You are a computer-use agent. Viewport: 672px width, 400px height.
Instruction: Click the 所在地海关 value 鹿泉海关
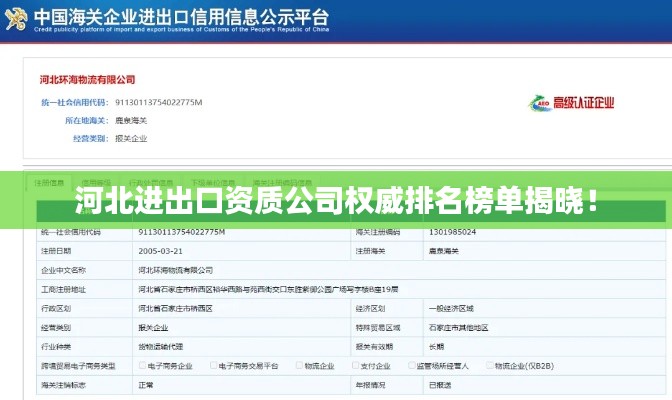click(131, 120)
